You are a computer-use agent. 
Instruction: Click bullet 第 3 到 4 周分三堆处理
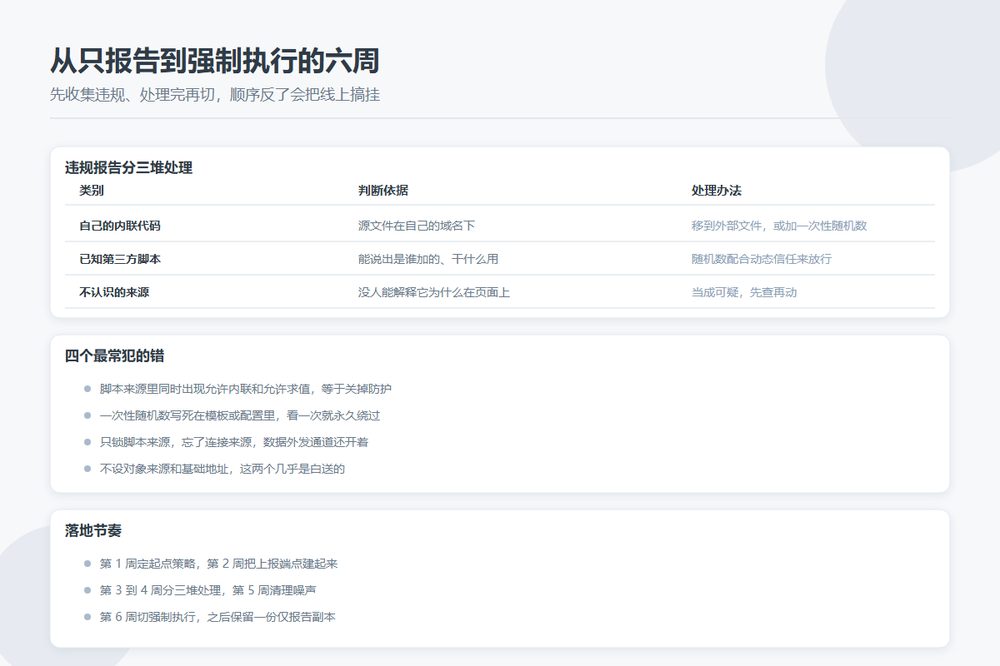(x=208, y=590)
